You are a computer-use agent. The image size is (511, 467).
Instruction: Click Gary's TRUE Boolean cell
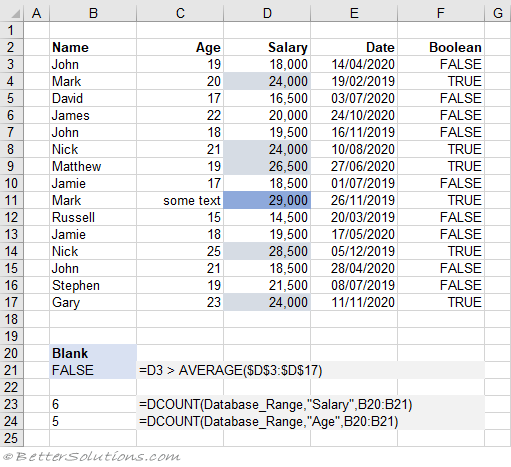[x=441, y=302]
